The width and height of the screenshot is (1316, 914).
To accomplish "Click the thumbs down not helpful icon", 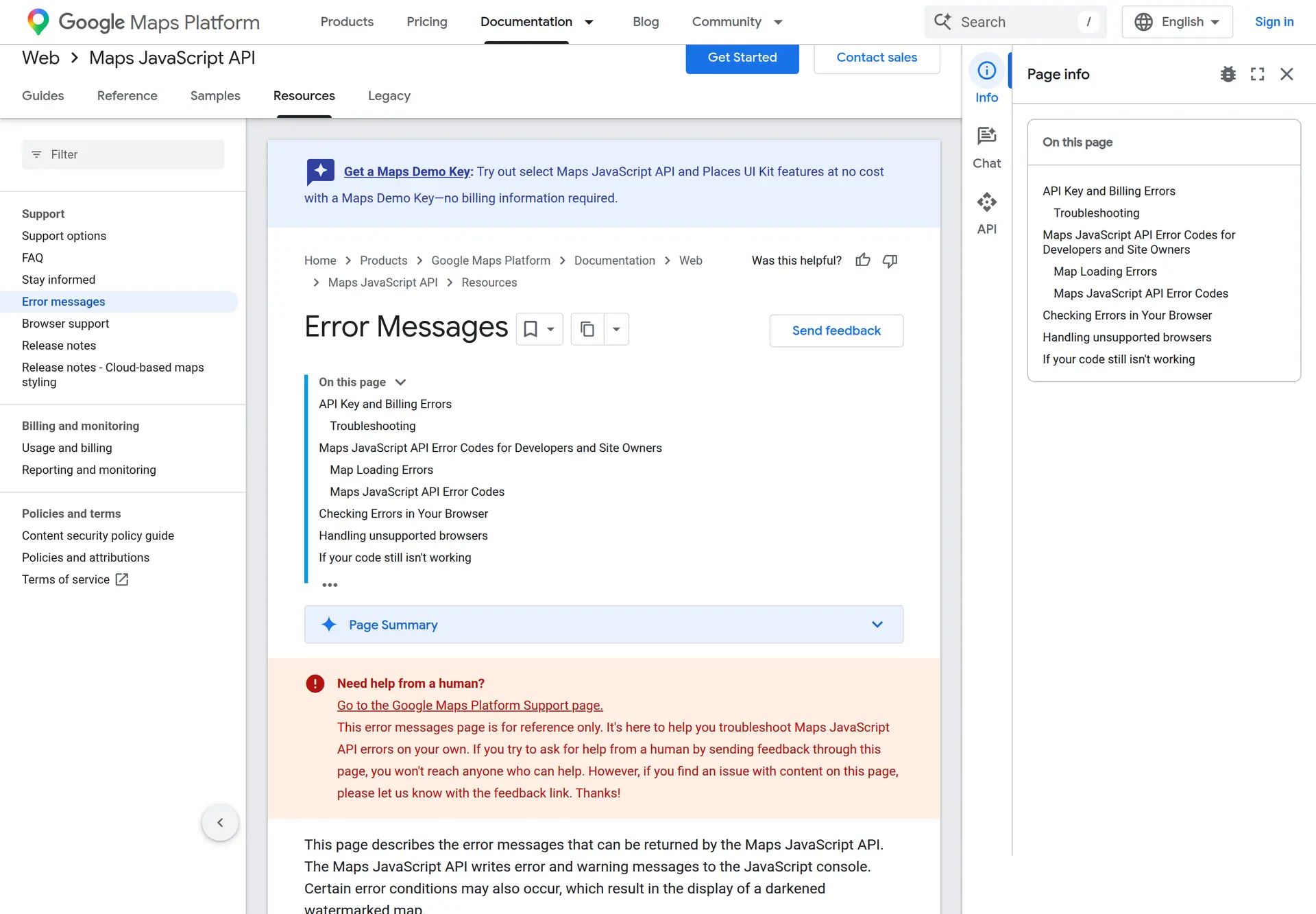I will [x=890, y=261].
